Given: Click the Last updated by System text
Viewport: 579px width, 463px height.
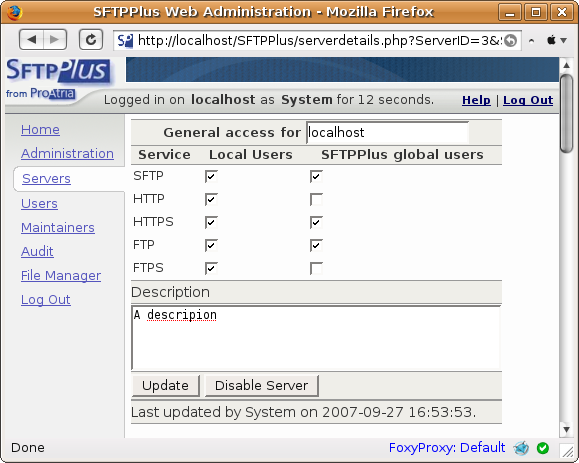Looking at the screenshot, I should 304,412.
